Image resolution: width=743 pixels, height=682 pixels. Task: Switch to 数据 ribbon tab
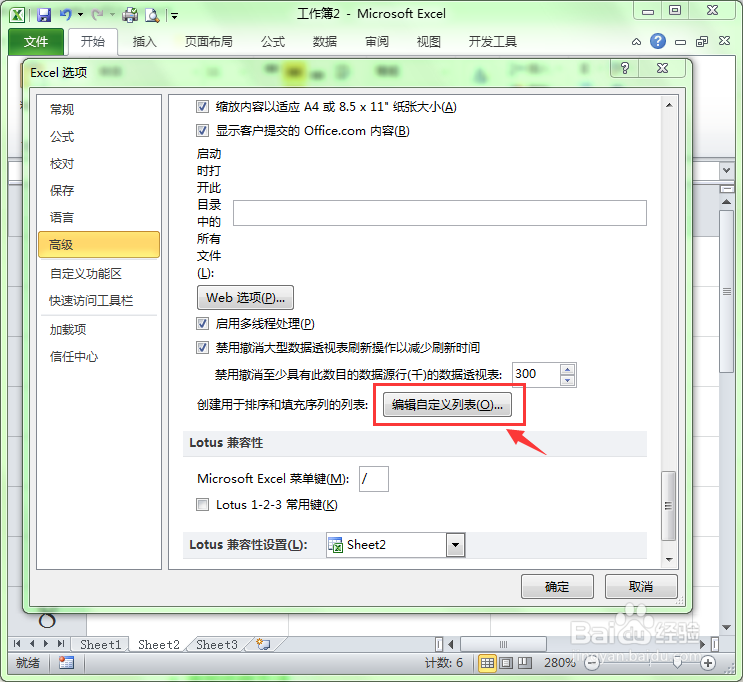coord(325,42)
